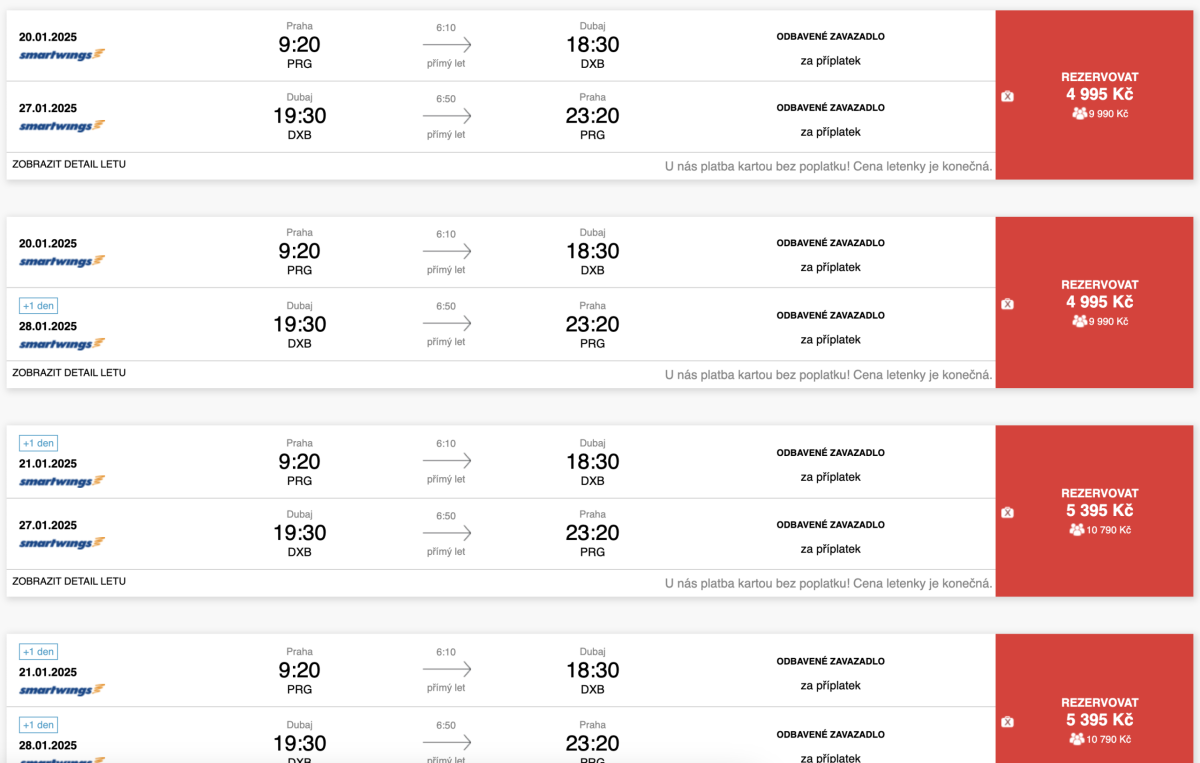This screenshot has height=763, width=1200.
Task: Click Smartwings logo under 28.01.2025 in second offer
Action: pyautogui.click(x=62, y=344)
